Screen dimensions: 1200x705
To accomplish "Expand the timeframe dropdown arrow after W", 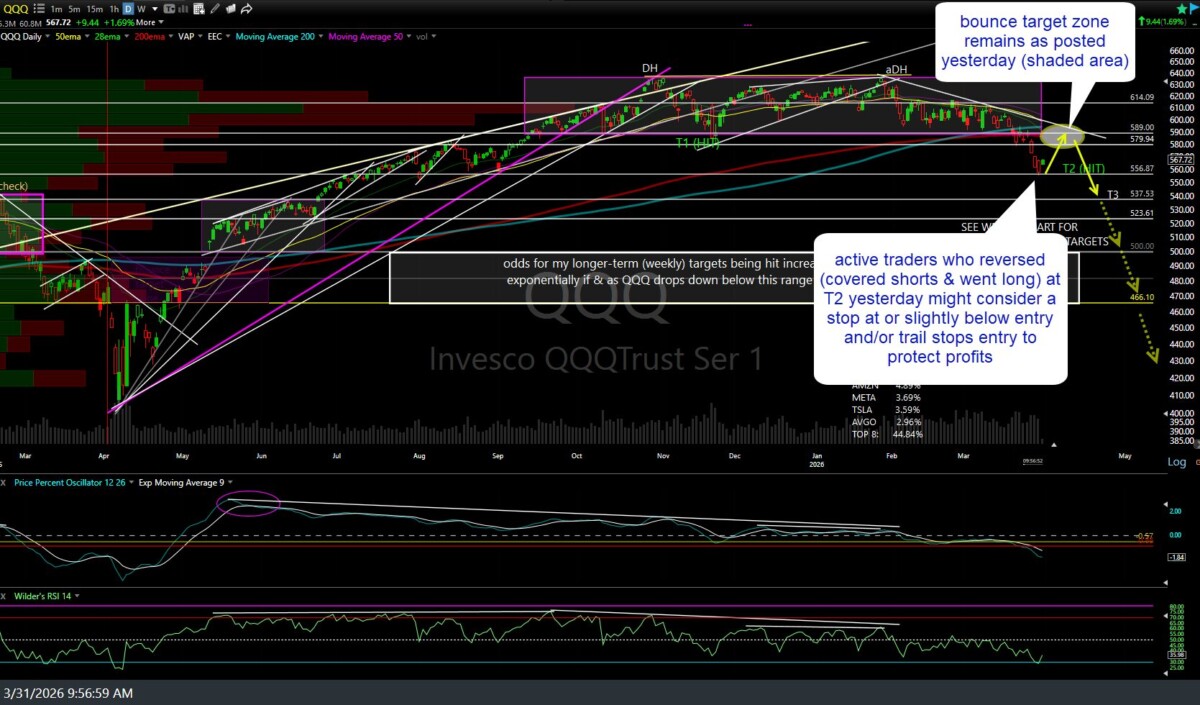I will coord(155,9).
